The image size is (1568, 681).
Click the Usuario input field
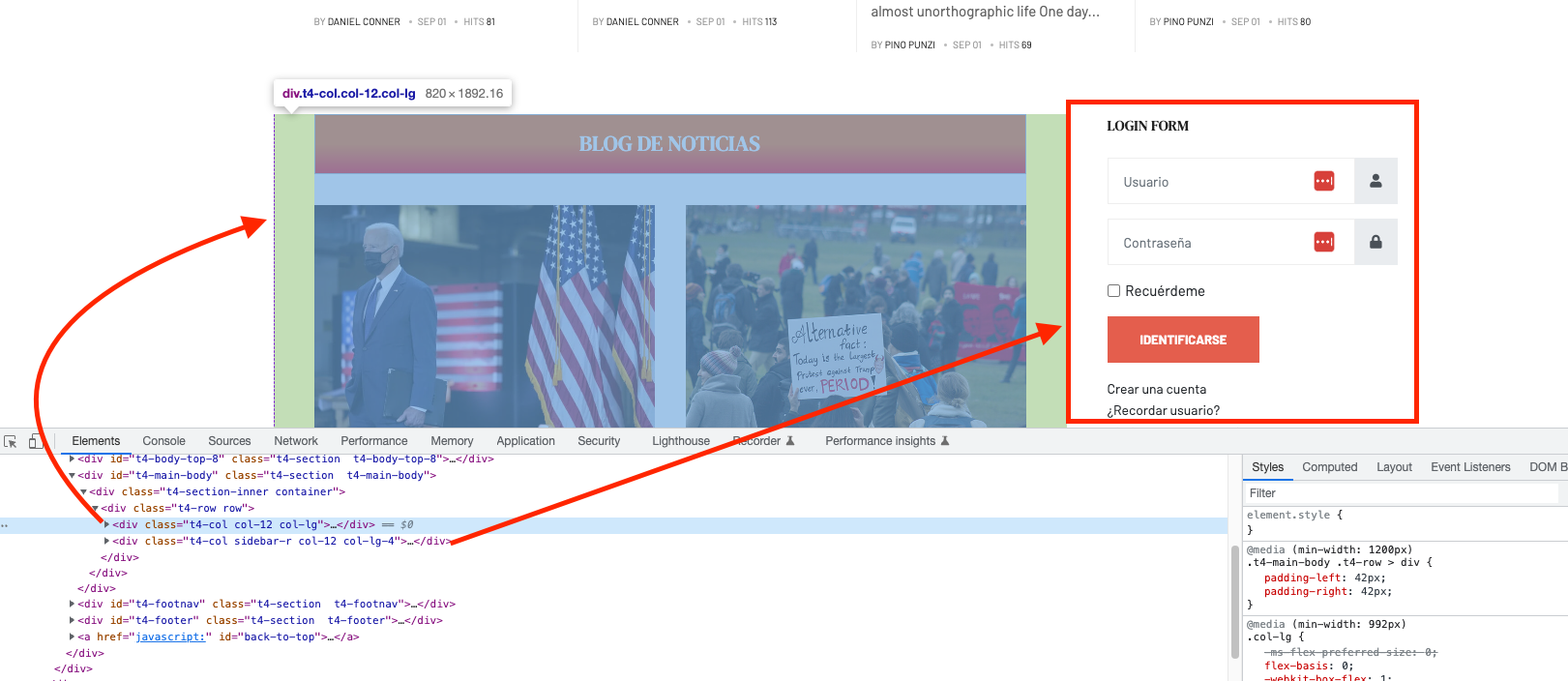click(x=1230, y=181)
